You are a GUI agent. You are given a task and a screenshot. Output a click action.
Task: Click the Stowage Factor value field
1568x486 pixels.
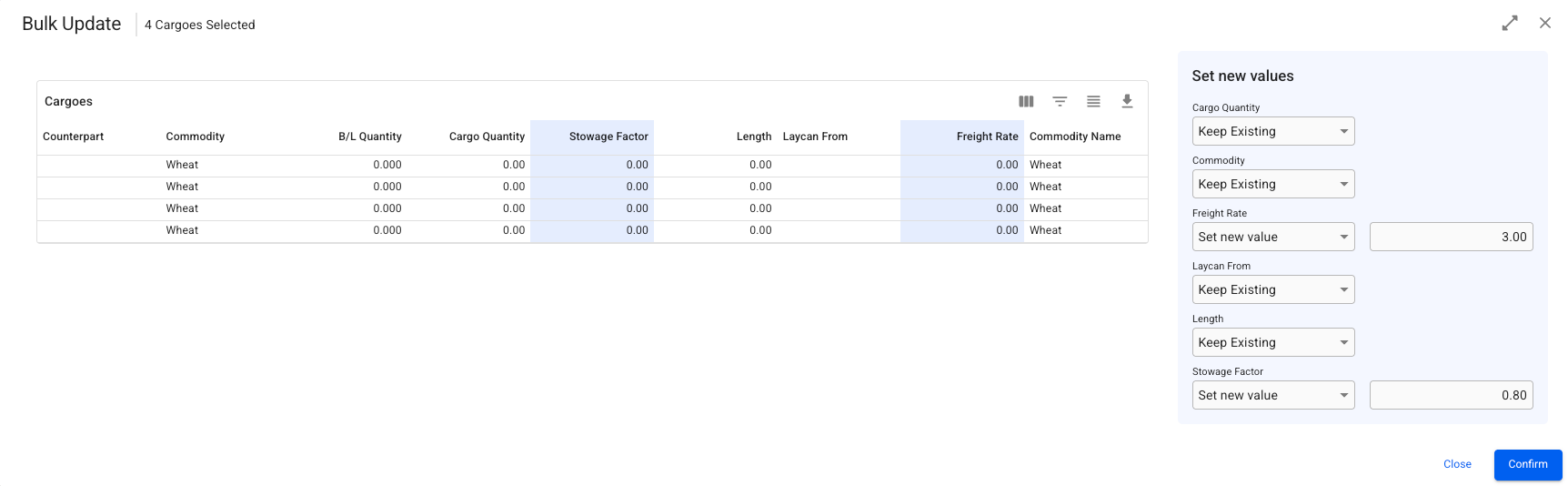click(x=1451, y=395)
